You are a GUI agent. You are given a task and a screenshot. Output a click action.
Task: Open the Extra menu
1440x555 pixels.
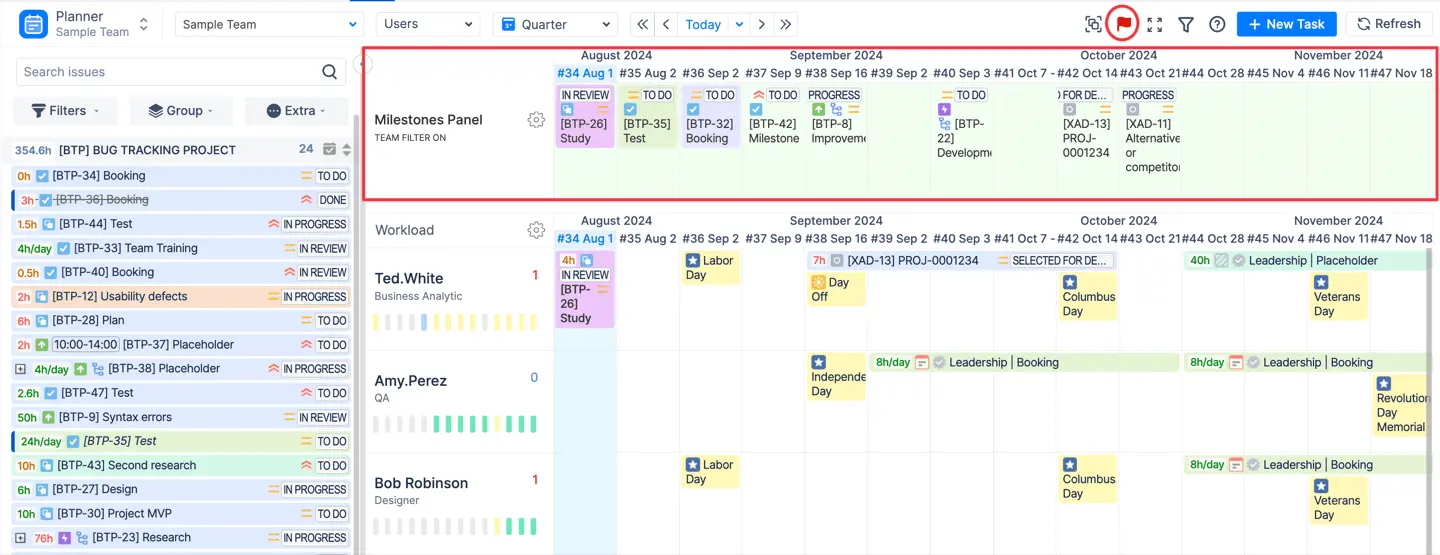(x=299, y=111)
